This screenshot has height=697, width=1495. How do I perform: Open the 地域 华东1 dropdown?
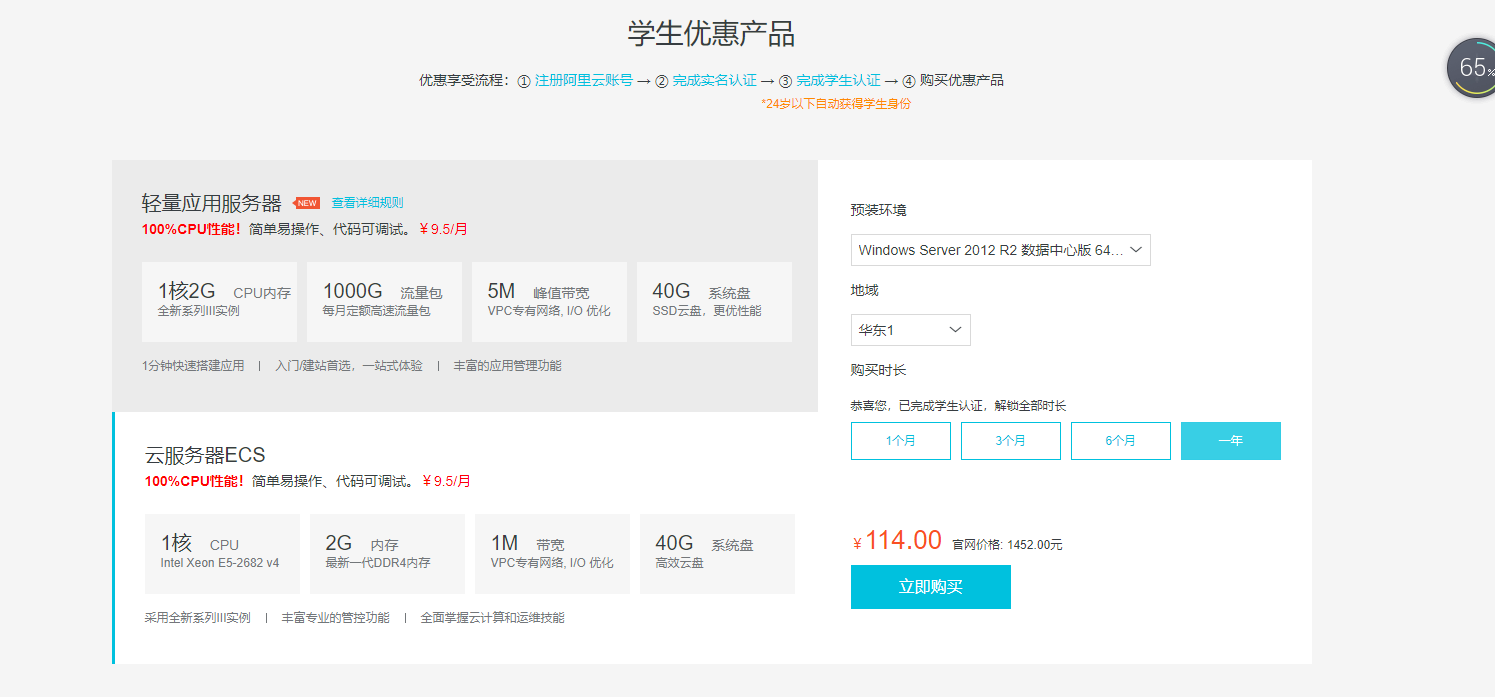click(x=910, y=330)
